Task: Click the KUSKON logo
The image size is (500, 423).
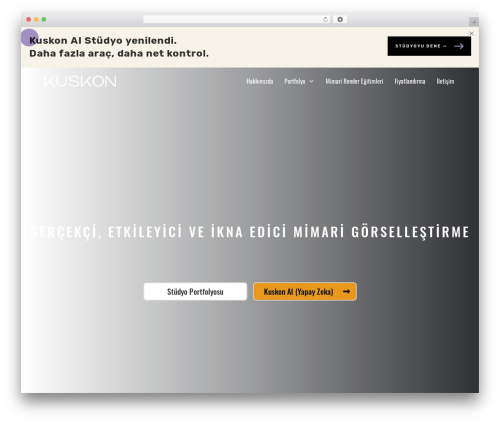Action: coord(80,81)
